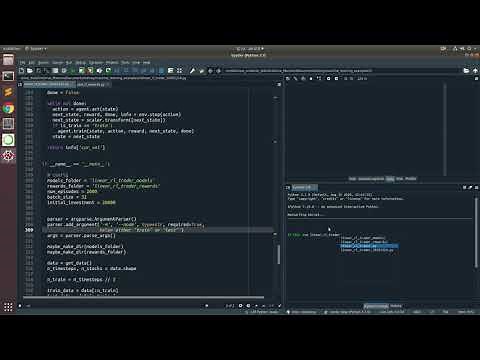
Task: Open the Debug menu
Action: pos(81,63)
